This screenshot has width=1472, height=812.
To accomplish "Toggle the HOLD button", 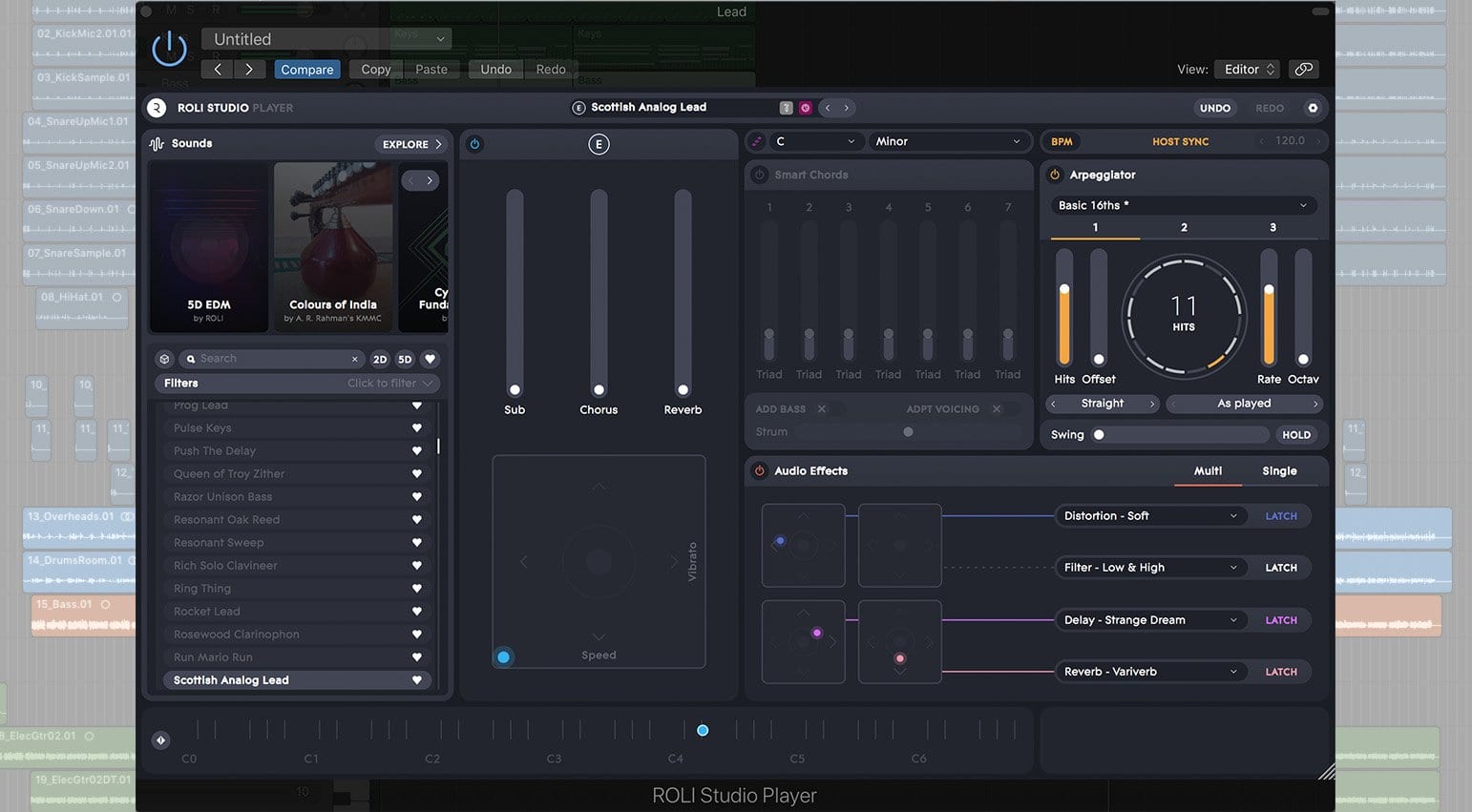I will (1296, 435).
